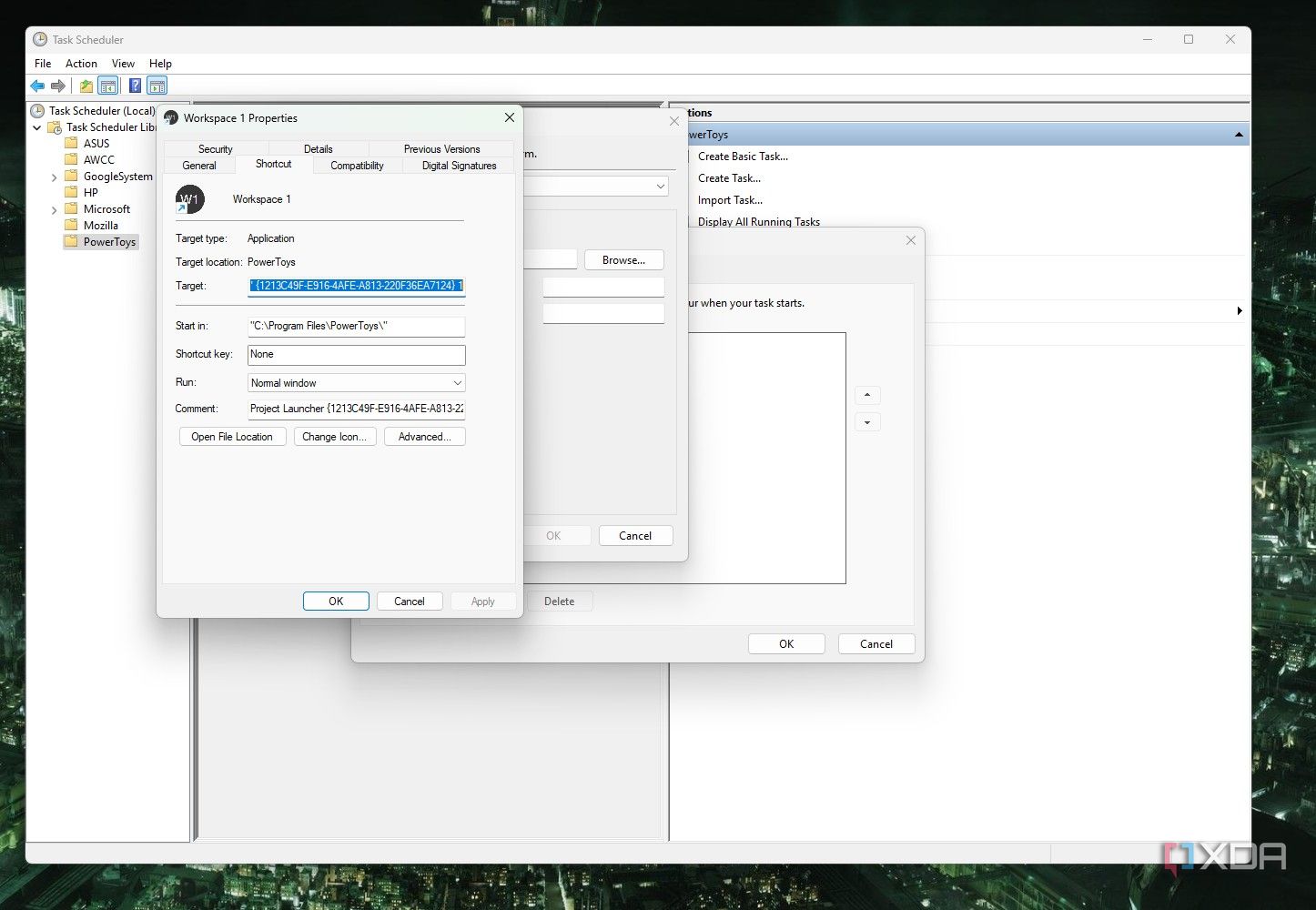Click the move-up arrow button beside action list
Image resolution: width=1316 pixels, height=910 pixels.
(x=867, y=395)
